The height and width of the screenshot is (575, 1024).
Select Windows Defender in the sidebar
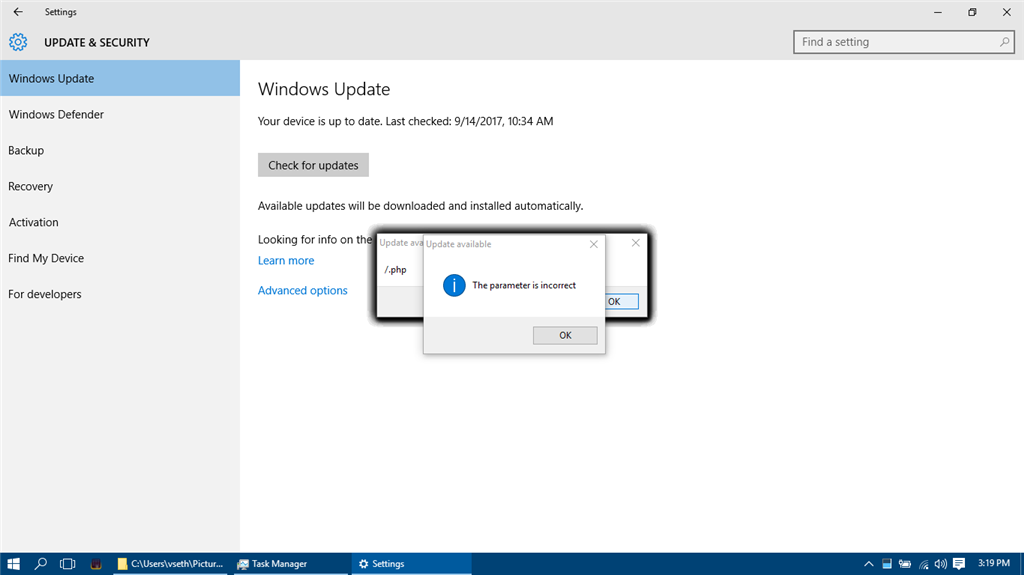(x=120, y=114)
